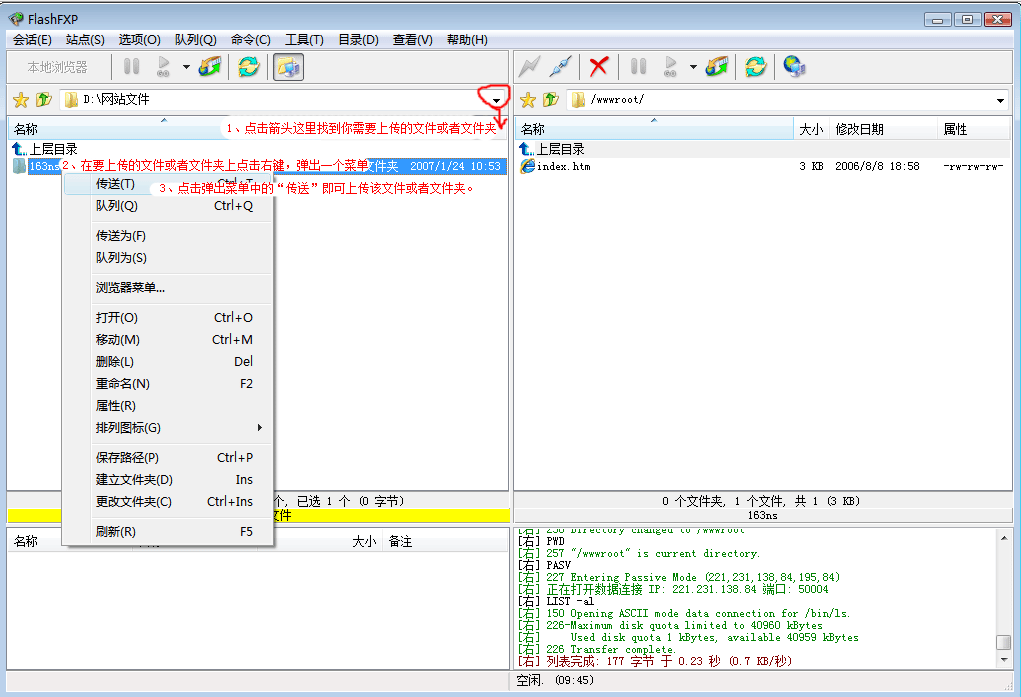Click the 本地浏览器 button

tap(57, 67)
